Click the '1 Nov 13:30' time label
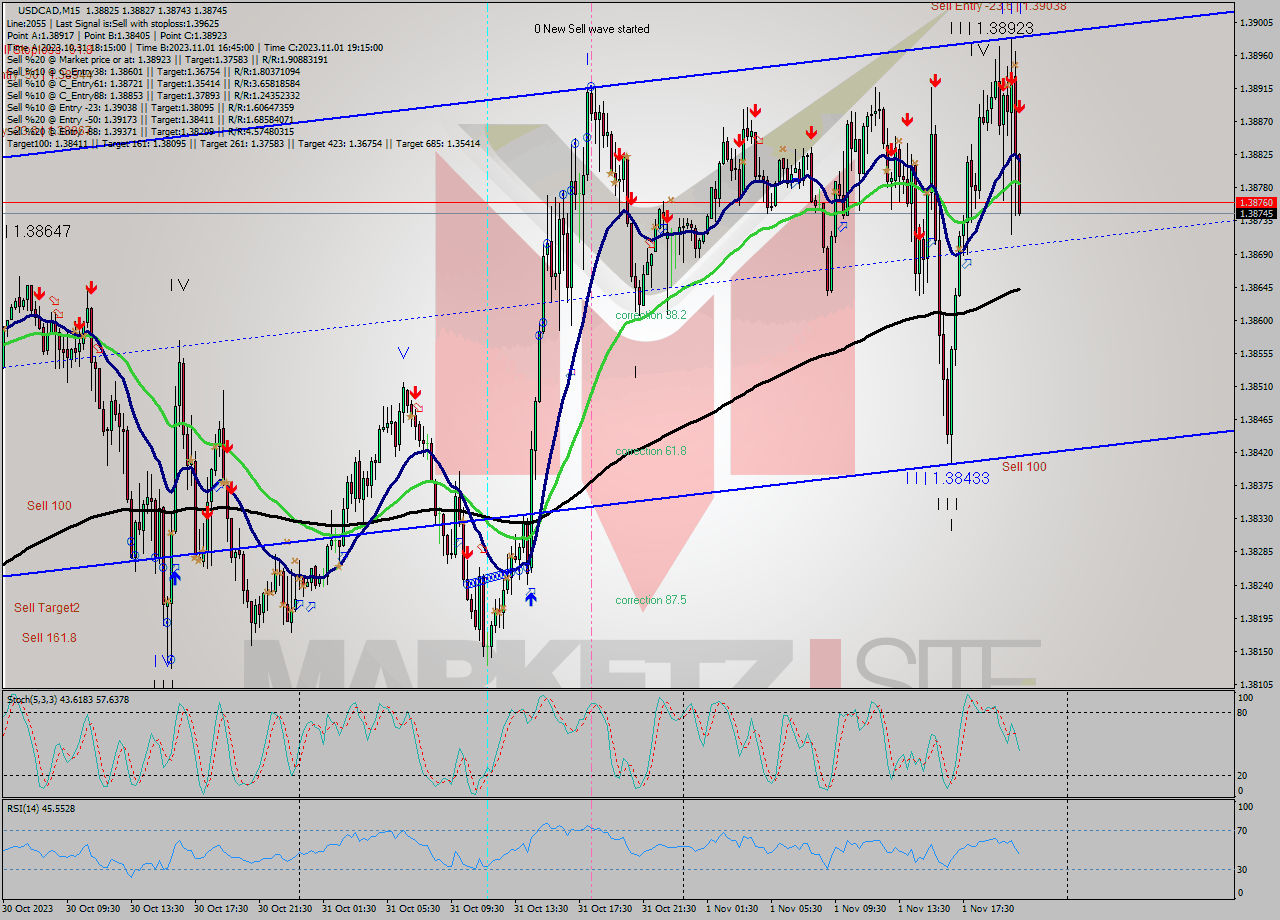 924,909
